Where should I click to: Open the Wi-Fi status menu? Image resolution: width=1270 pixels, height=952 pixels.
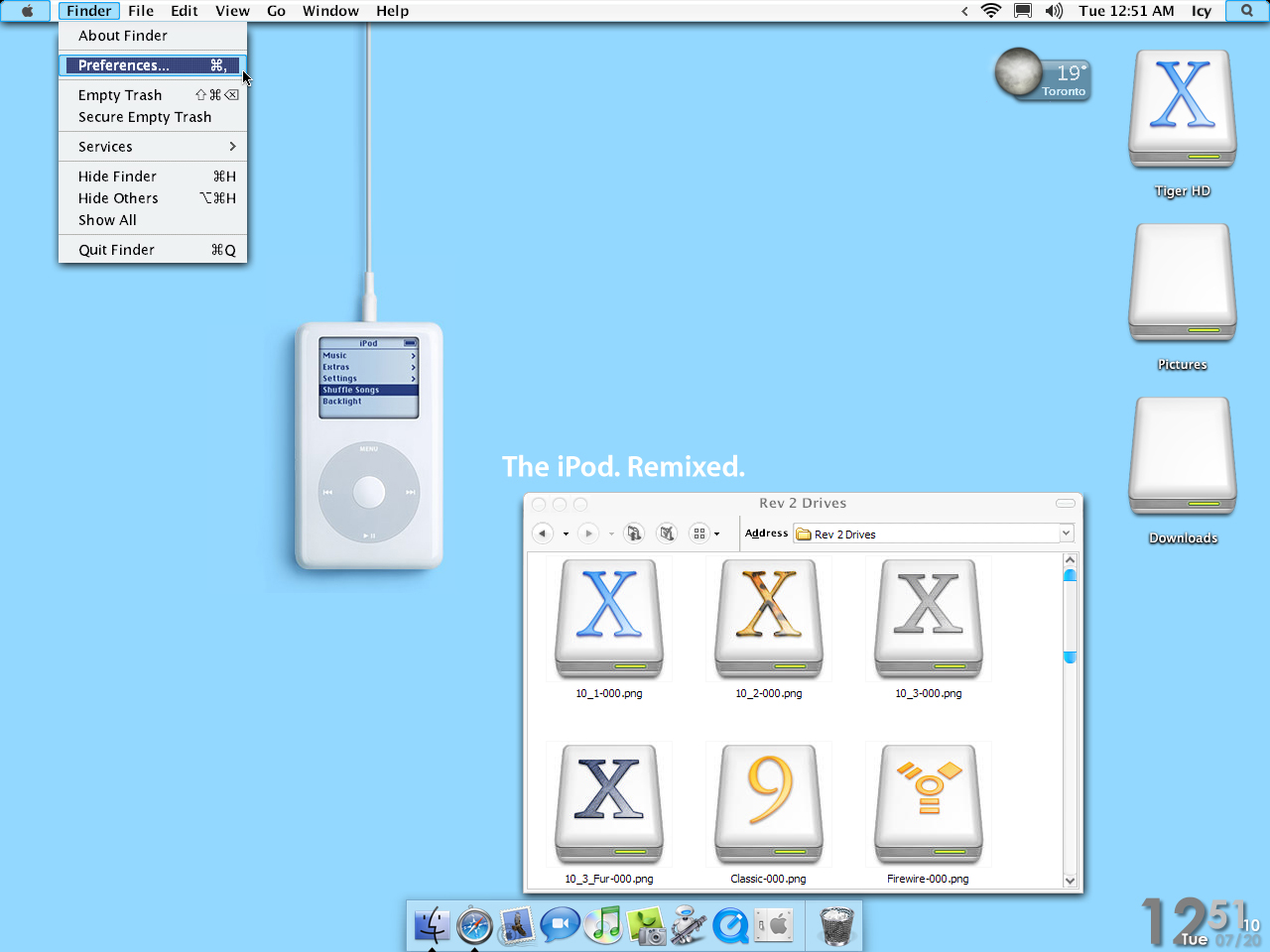[991, 11]
